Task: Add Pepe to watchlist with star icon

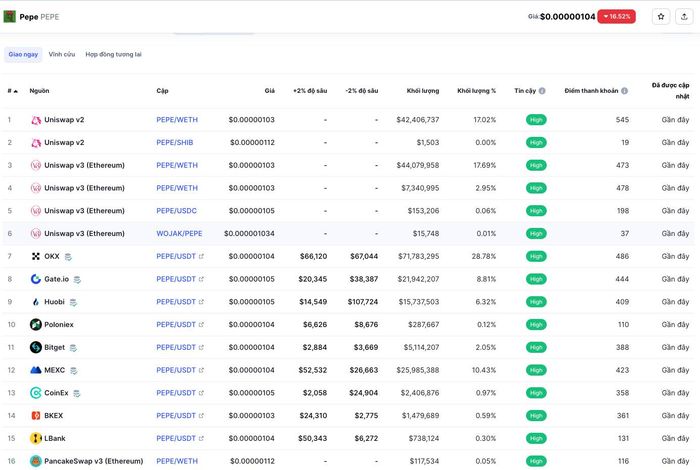Action: pyautogui.click(x=661, y=17)
